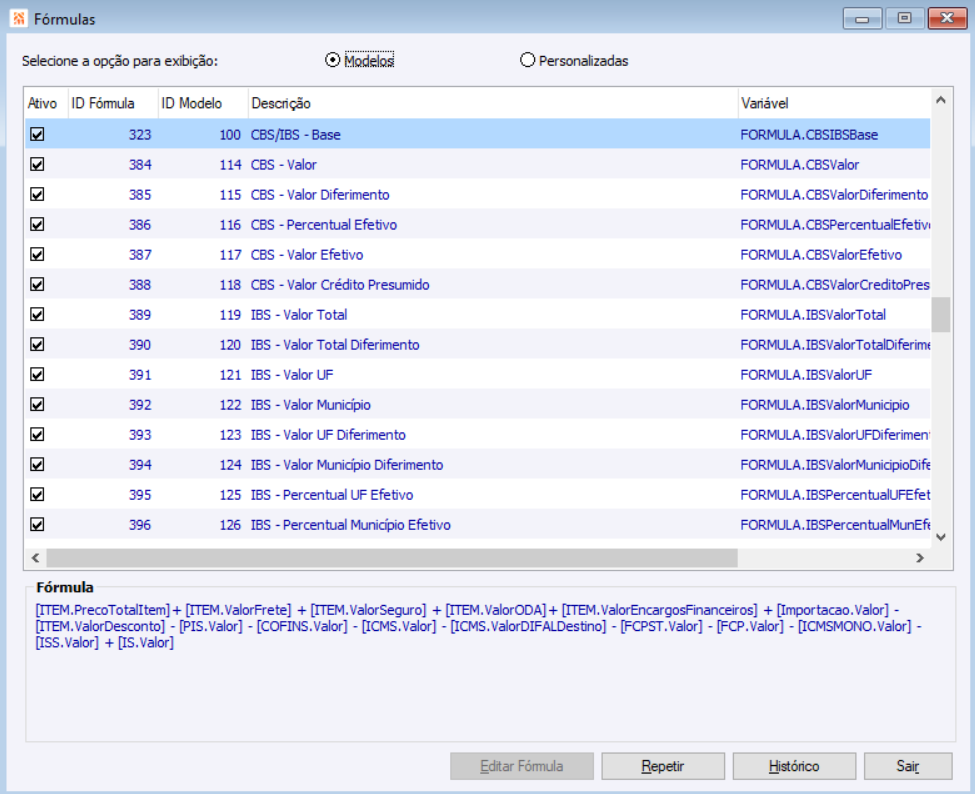Click variable FORMULA.CBSIBSBase cell
975x794 pixels.
coord(834,134)
